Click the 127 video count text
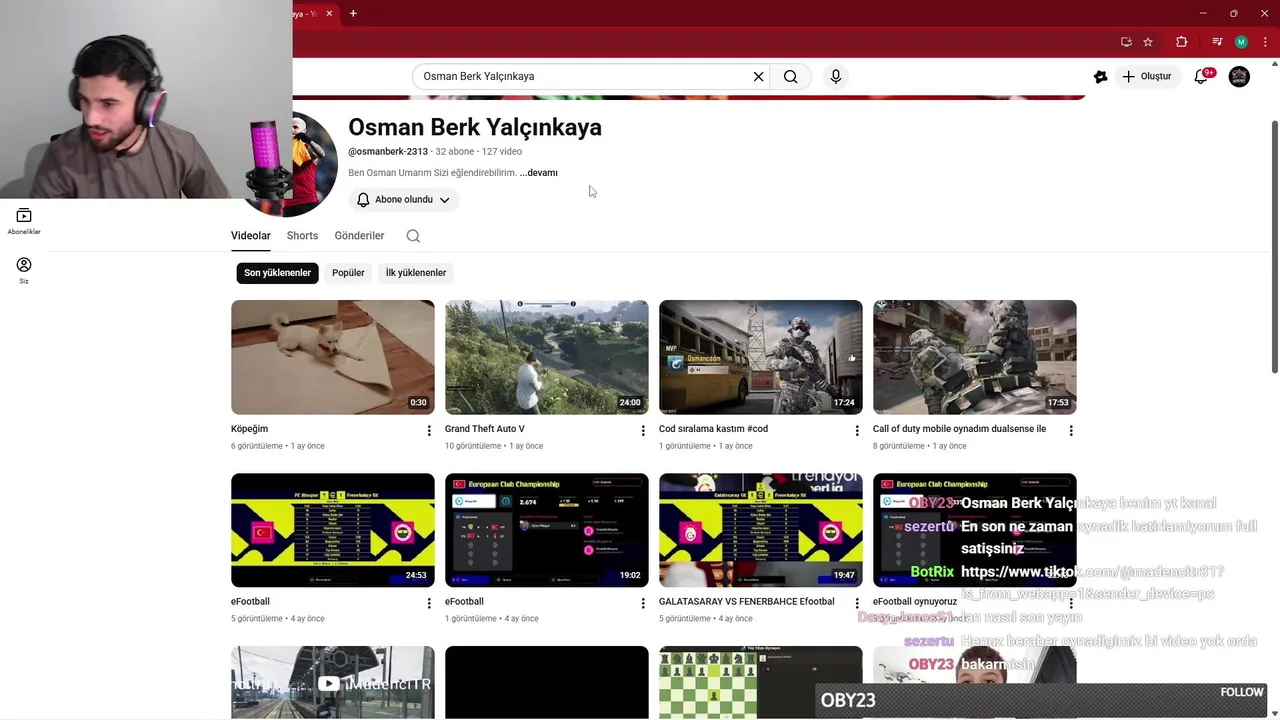 coord(502,152)
